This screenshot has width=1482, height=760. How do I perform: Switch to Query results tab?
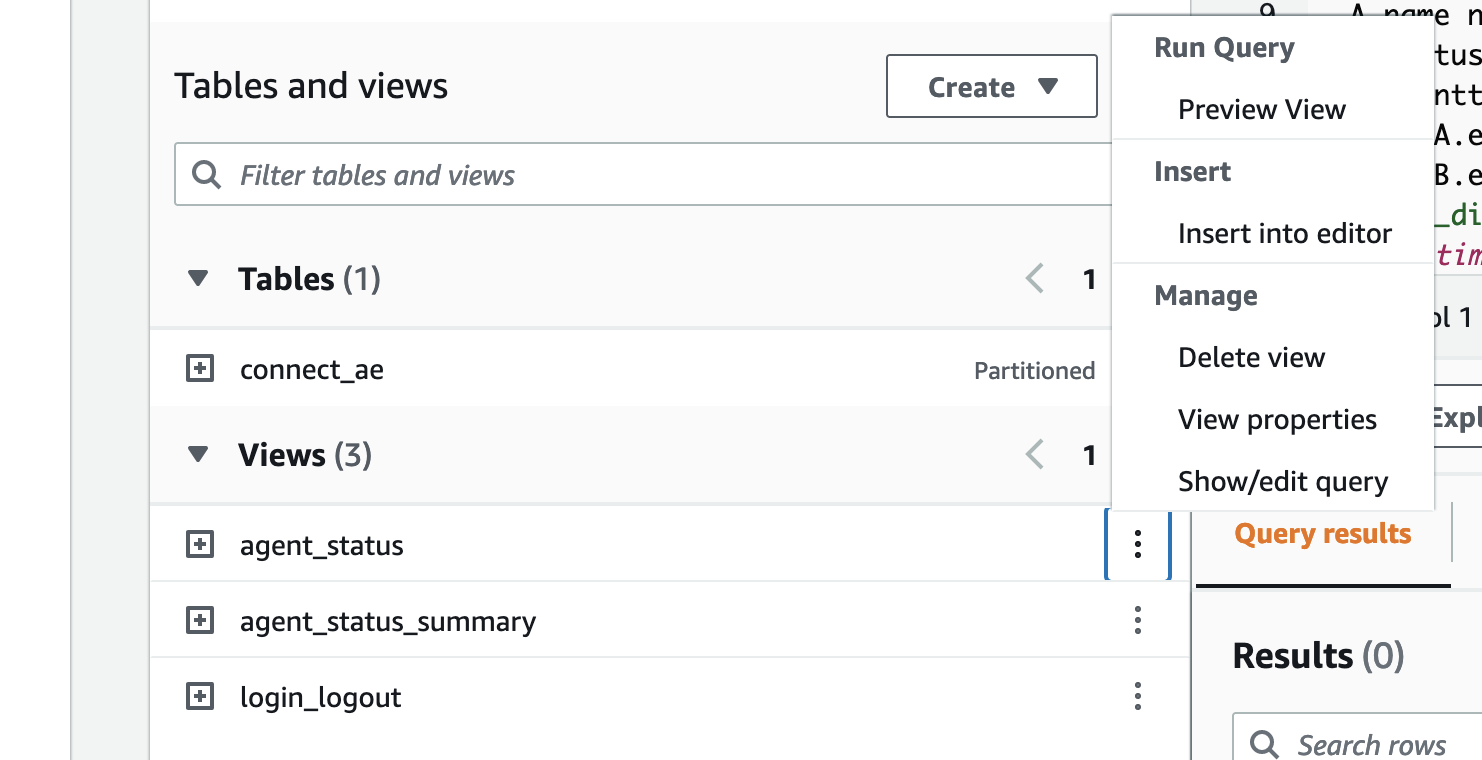point(1322,534)
